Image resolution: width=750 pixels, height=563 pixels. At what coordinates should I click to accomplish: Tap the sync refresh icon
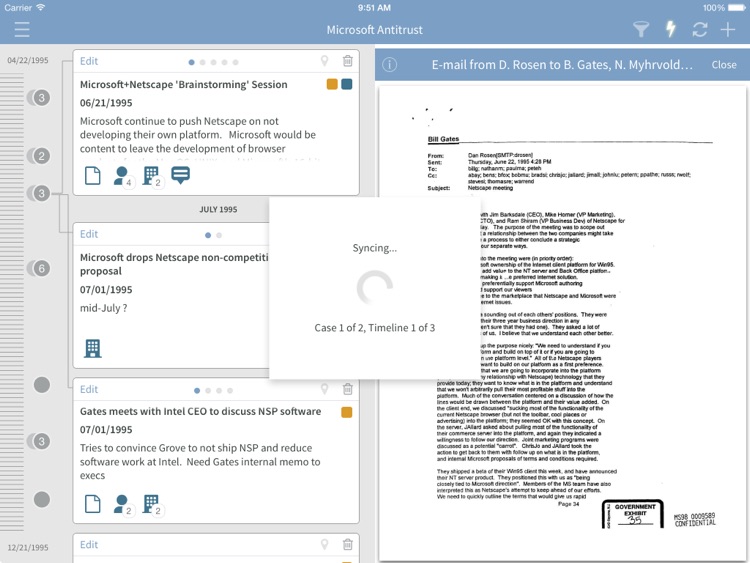coord(699,30)
